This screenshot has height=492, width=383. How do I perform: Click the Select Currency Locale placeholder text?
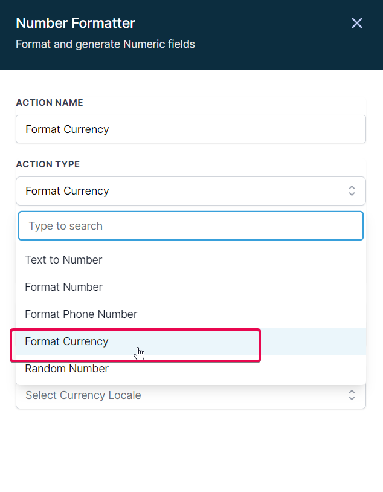(x=83, y=395)
